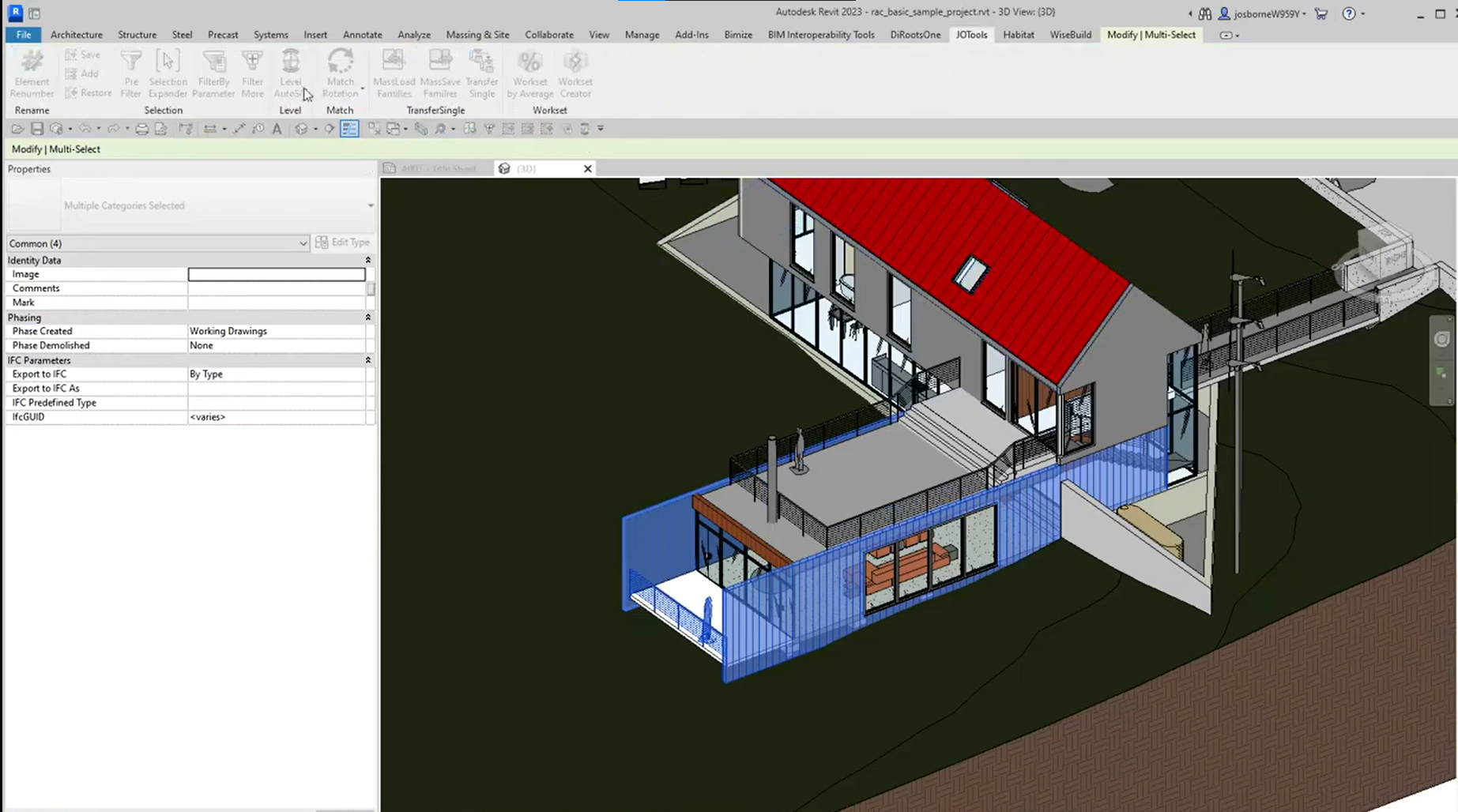This screenshot has height=812, width=1458.
Task: Open the DiRootsOne ribbon tab
Action: coord(915,35)
